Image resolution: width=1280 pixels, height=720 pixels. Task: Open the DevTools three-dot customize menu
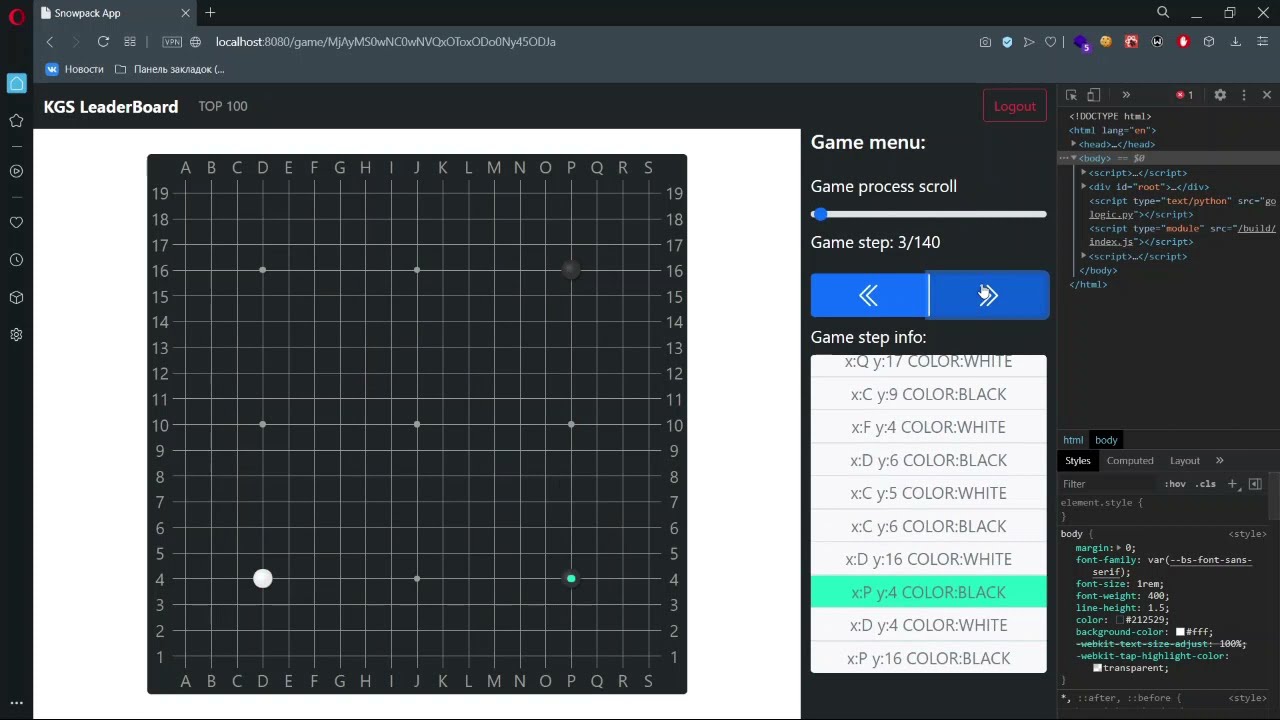(1244, 95)
